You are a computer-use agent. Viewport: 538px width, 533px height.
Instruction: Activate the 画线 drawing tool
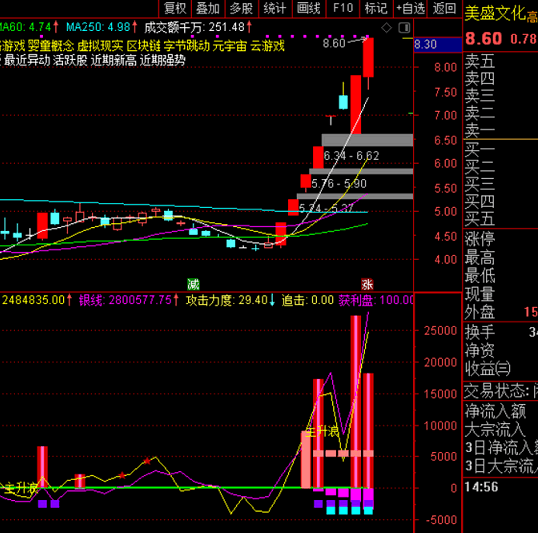point(308,8)
